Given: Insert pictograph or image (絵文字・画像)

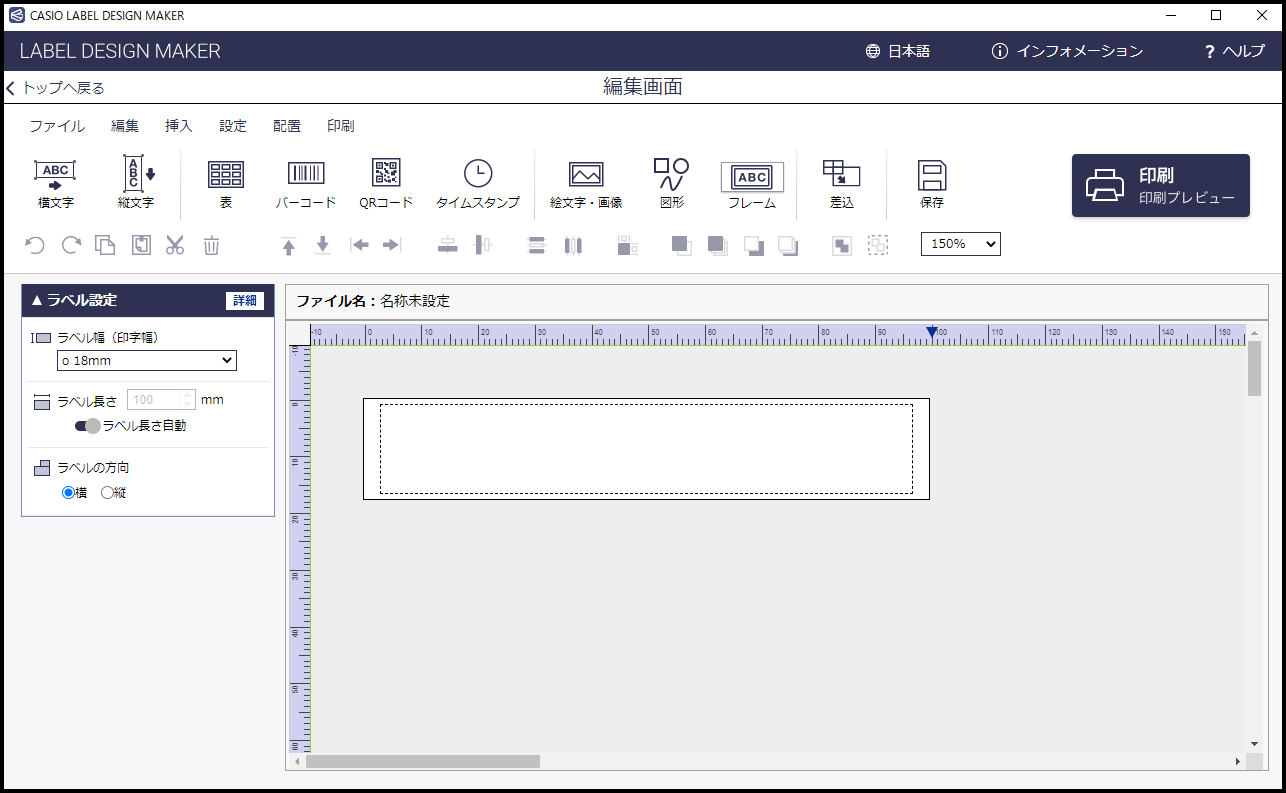Looking at the screenshot, I should pos(586,183).
